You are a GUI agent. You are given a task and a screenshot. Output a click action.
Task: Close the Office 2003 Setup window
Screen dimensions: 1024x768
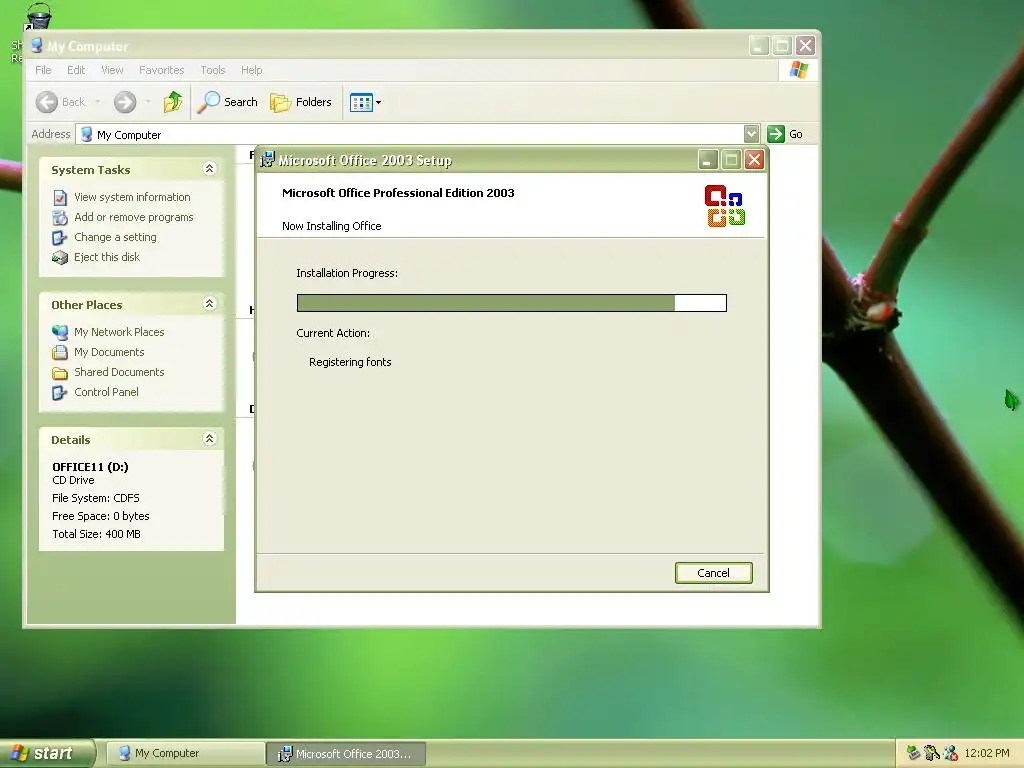point(754,159)
